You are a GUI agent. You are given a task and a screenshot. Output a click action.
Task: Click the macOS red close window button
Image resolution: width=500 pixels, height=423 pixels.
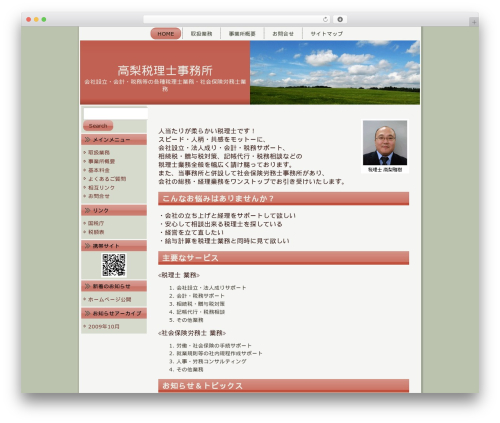[29, 19]
